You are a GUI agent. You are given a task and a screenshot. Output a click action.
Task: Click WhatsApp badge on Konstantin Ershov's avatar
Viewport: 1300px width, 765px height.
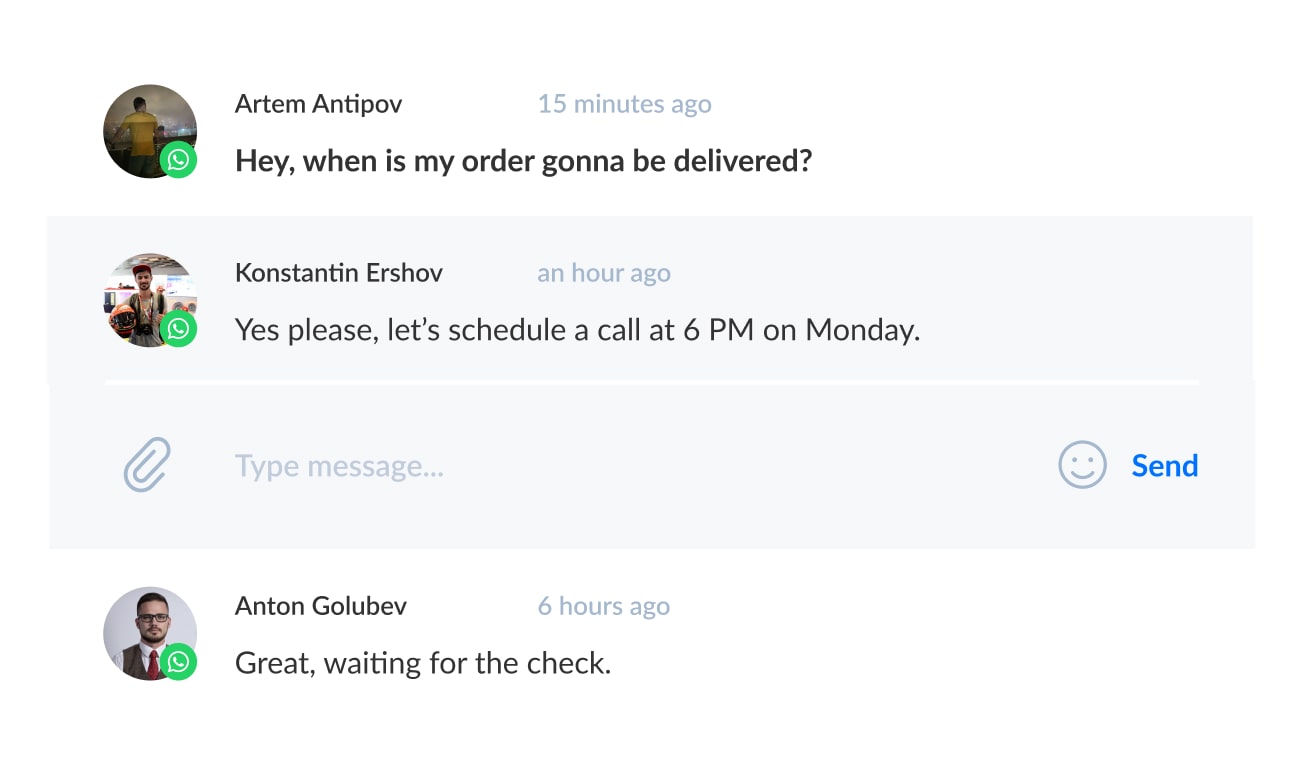(x=179, y=329)
